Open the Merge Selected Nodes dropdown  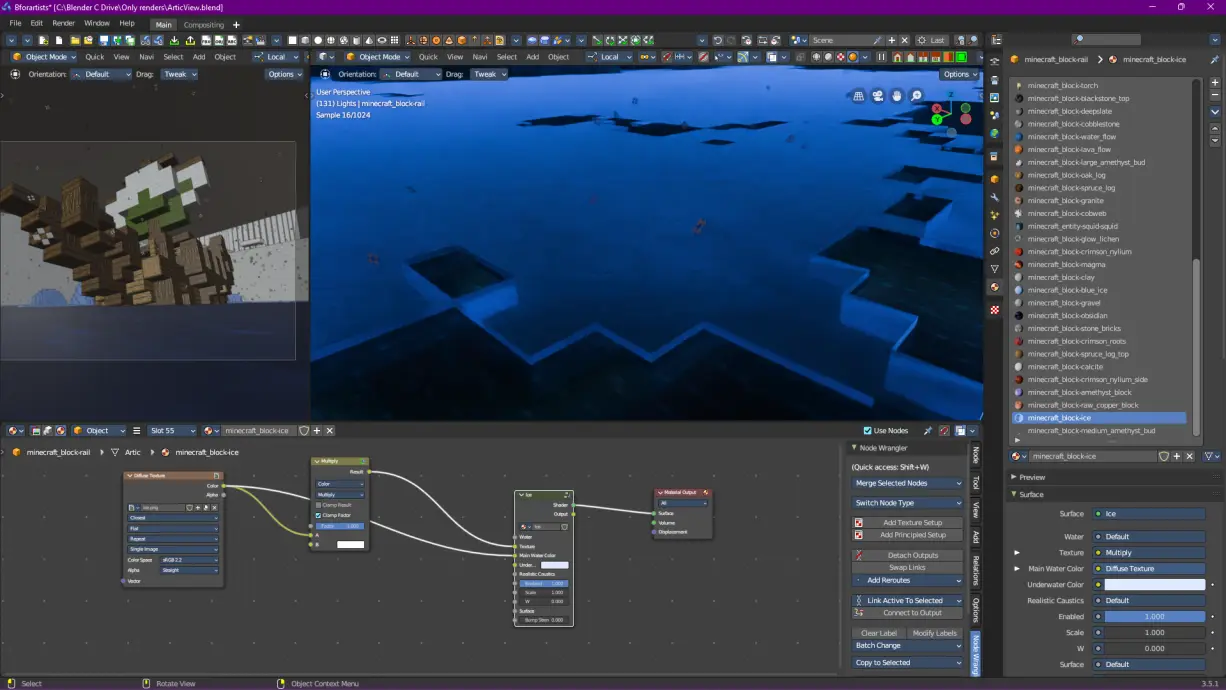coord(905,483)
